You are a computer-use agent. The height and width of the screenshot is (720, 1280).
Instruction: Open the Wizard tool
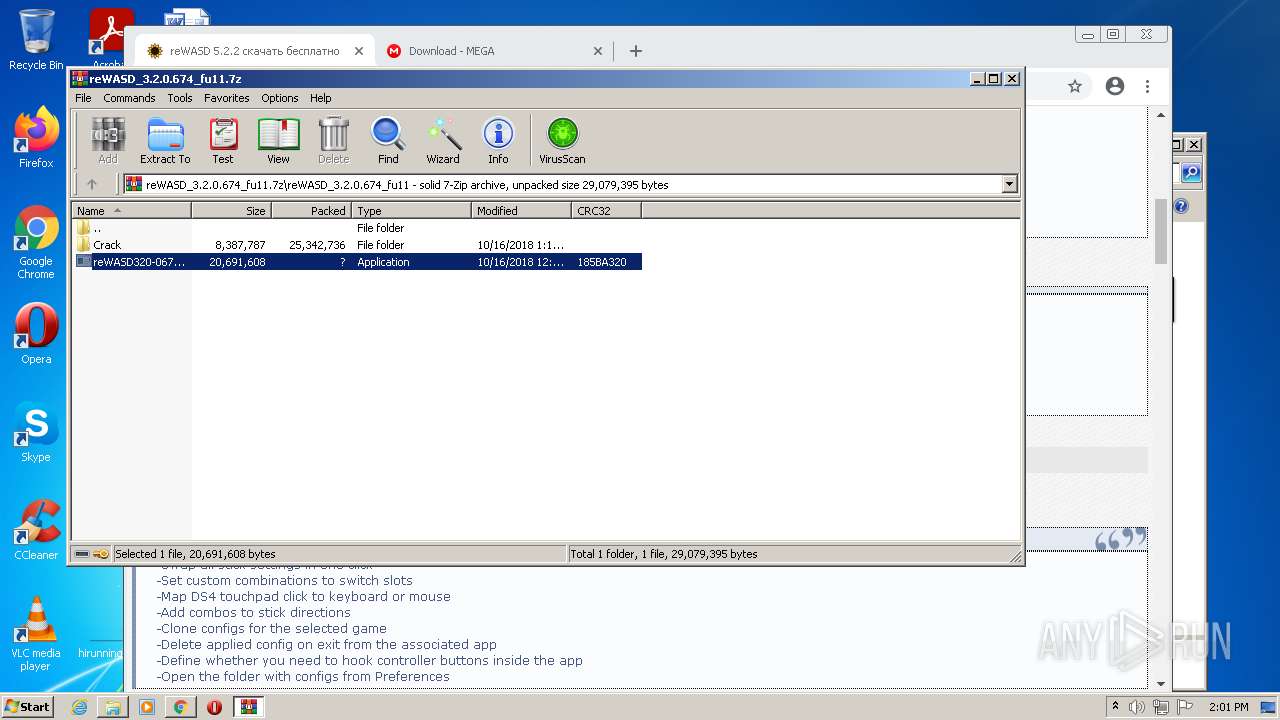click(x=443, y=140)
